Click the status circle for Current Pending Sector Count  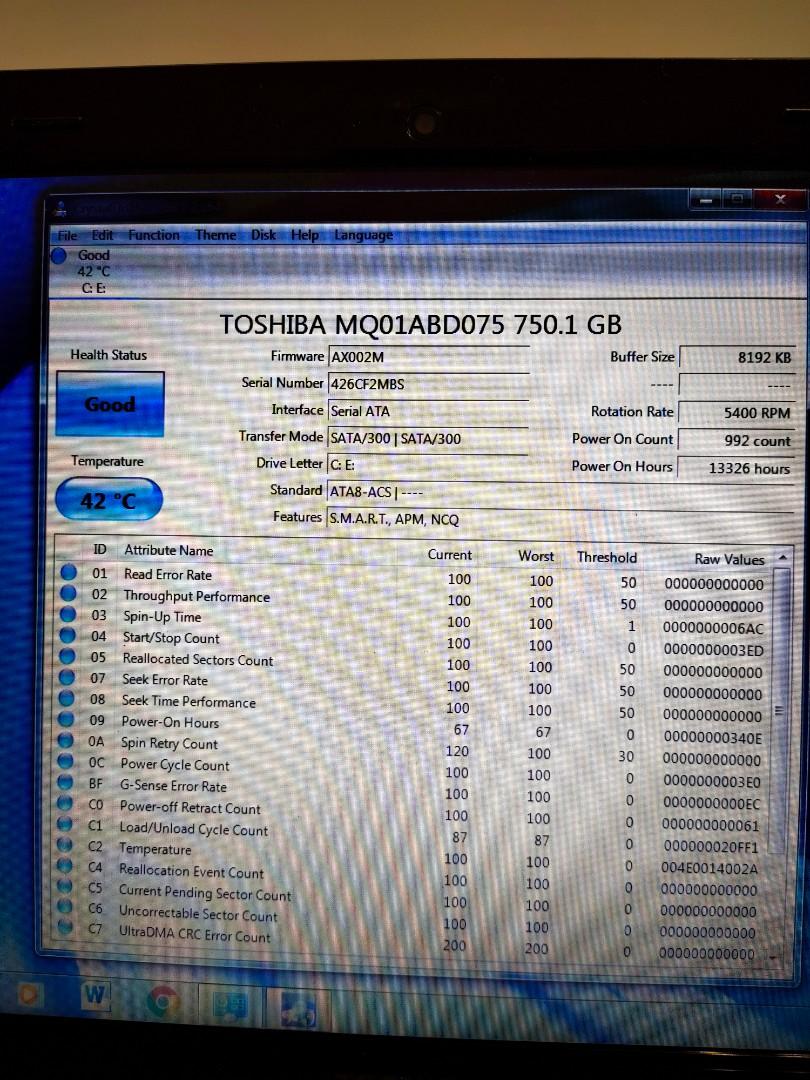(x=65, y=886)
